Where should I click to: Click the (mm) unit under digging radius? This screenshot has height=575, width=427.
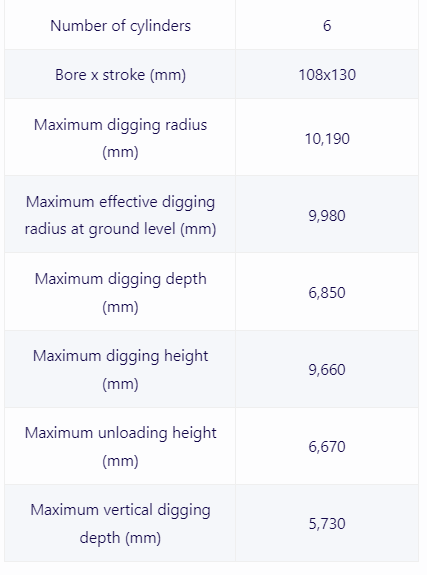(x=120, y=152)
